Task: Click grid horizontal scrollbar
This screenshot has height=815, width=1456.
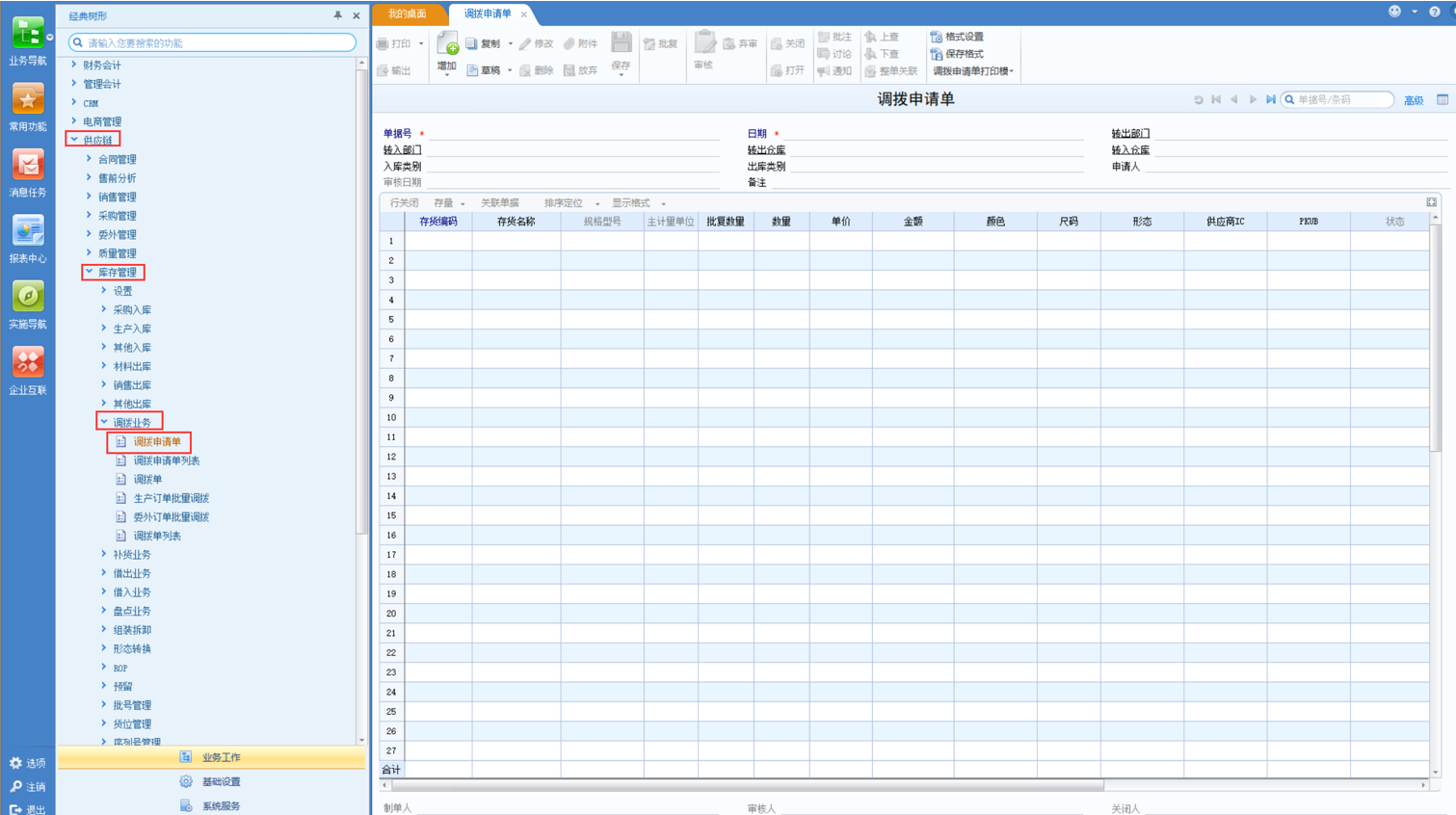Action: click(747, 785)
